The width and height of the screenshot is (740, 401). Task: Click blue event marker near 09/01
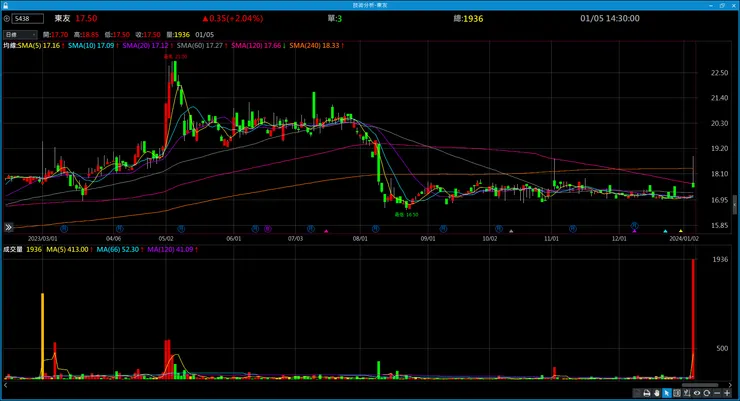443,229
